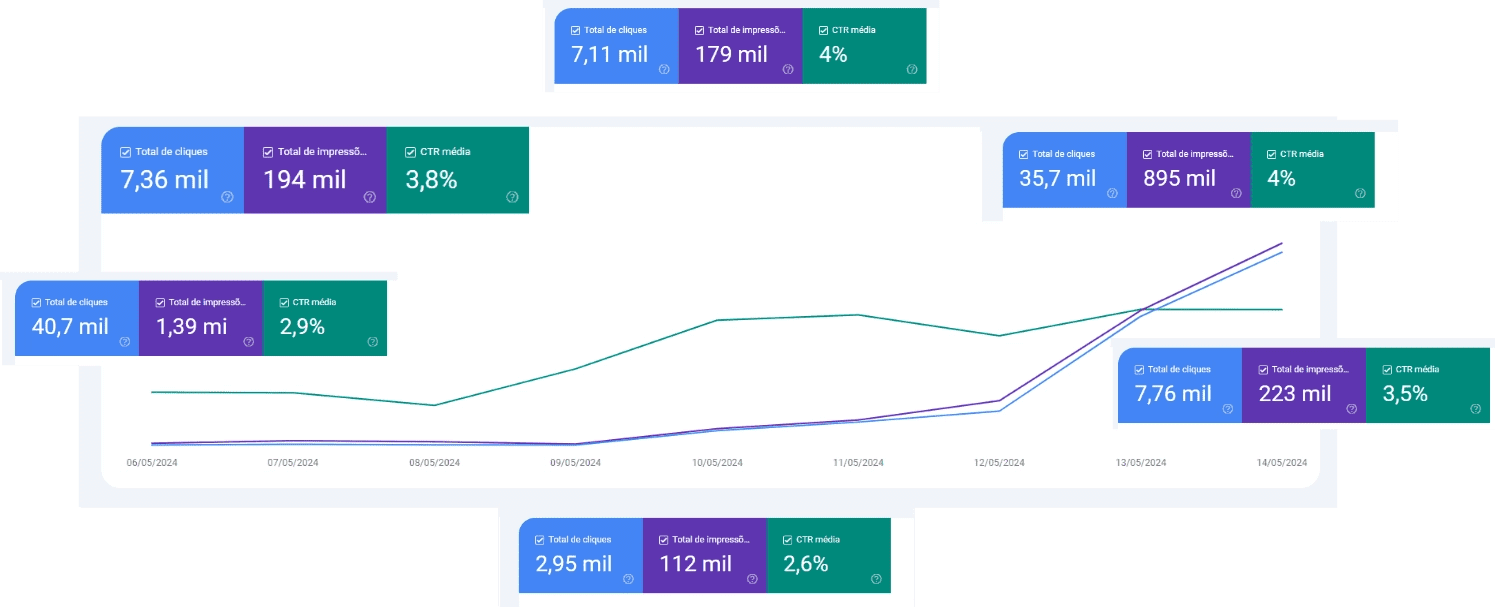Image resolution: width=1495 pixels, height=607 pixels.
Task: Select the 2,95 mil Total de cliques card
Action: 581,555
